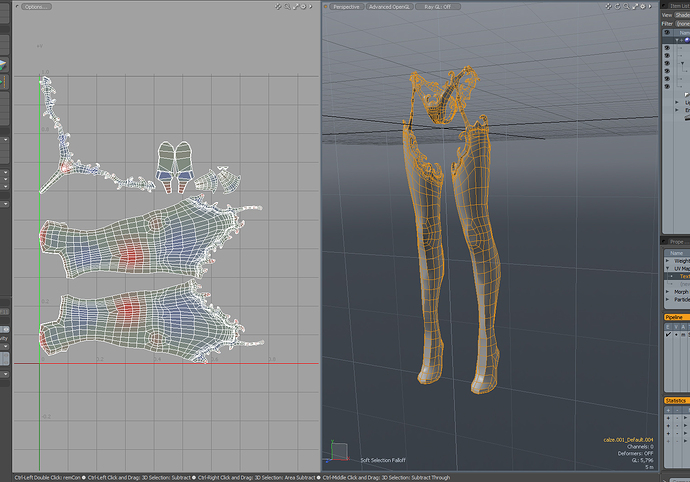Collapse the scene root triangle in Item List
The image size is (690, 482).
click(x=677, y=40)
